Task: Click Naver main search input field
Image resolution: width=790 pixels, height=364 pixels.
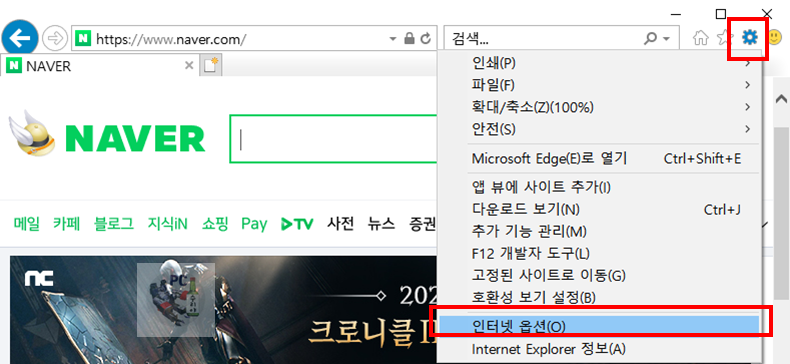Action: point(334,139)
